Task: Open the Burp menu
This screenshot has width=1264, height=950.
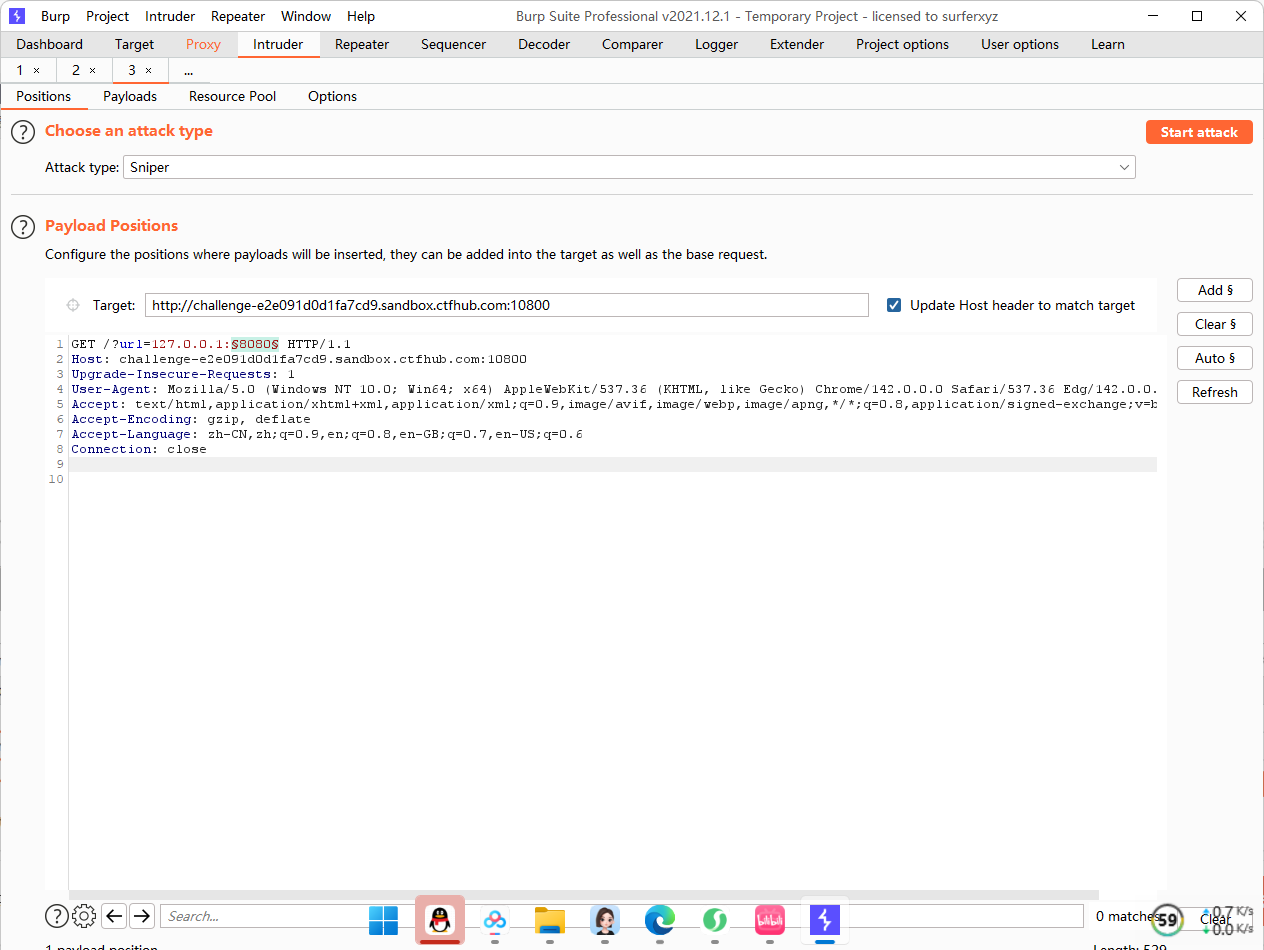Action: tap(55, 16)
